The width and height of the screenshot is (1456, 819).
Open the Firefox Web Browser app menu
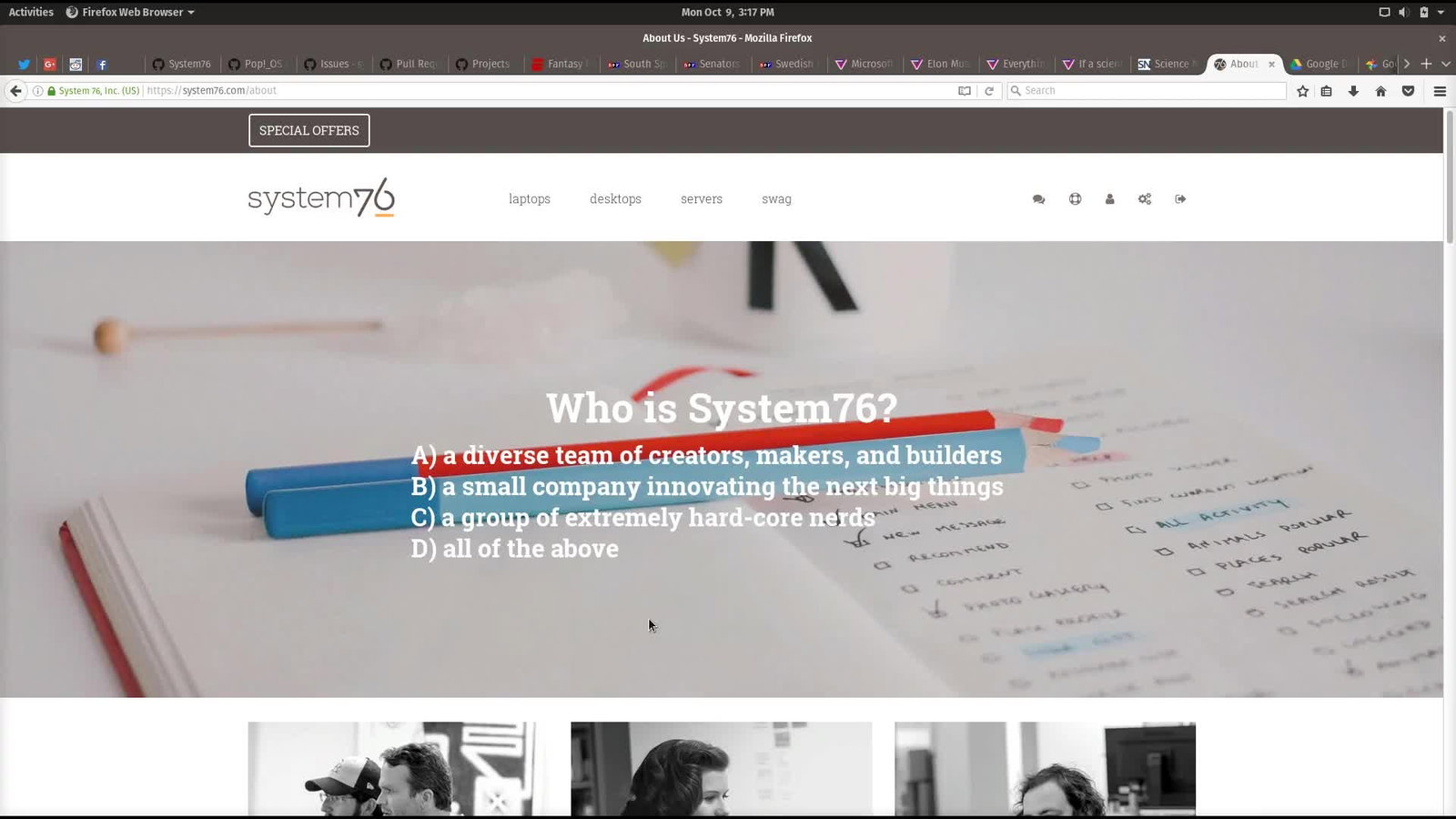(130, 12)
